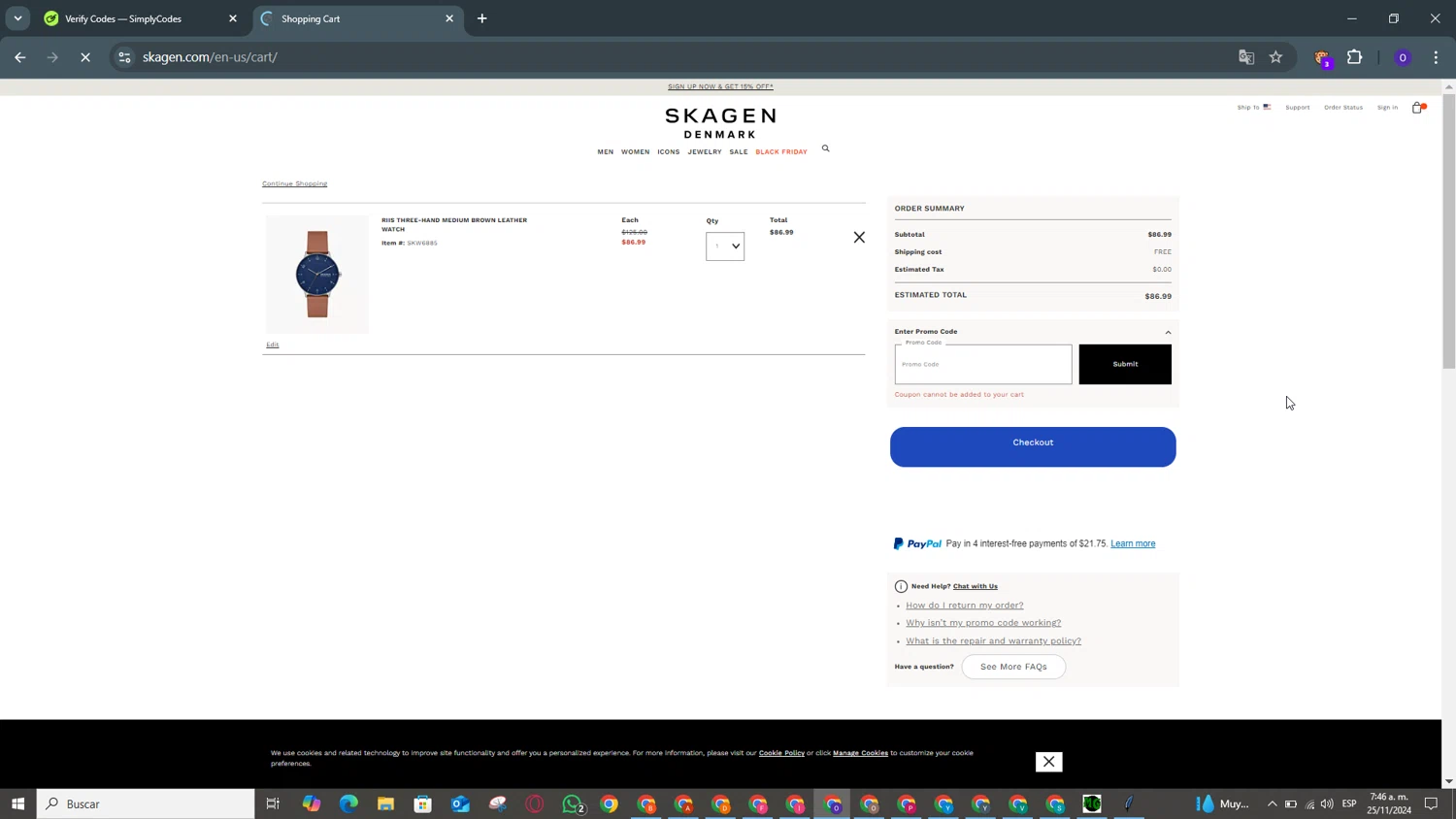1456x819 pixels.
Task: Click the Windows taskbar search box
Action: click(146, 803)
